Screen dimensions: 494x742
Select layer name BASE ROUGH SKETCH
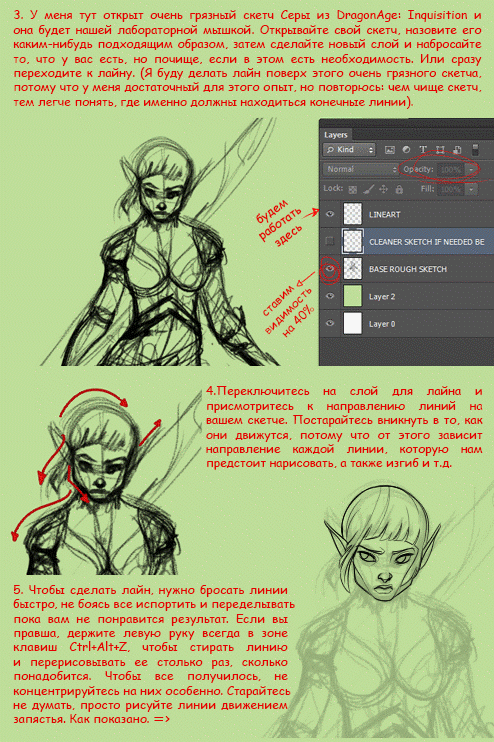coord(408,269)
